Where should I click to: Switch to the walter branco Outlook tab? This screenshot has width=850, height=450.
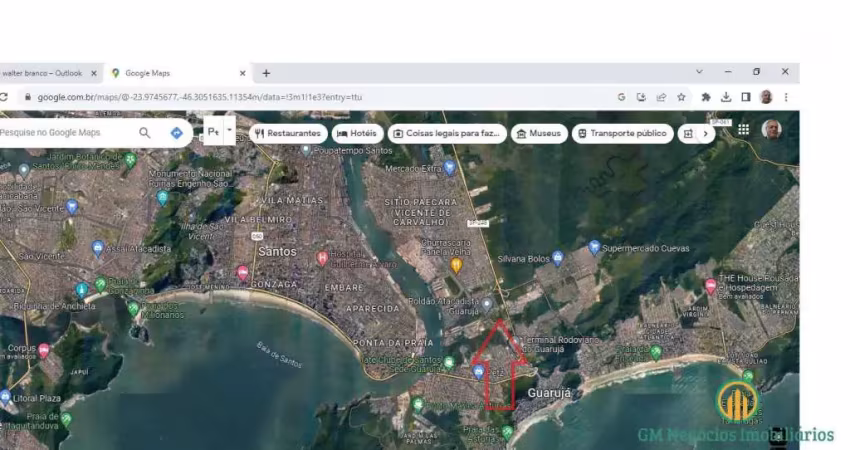[42, 73]
